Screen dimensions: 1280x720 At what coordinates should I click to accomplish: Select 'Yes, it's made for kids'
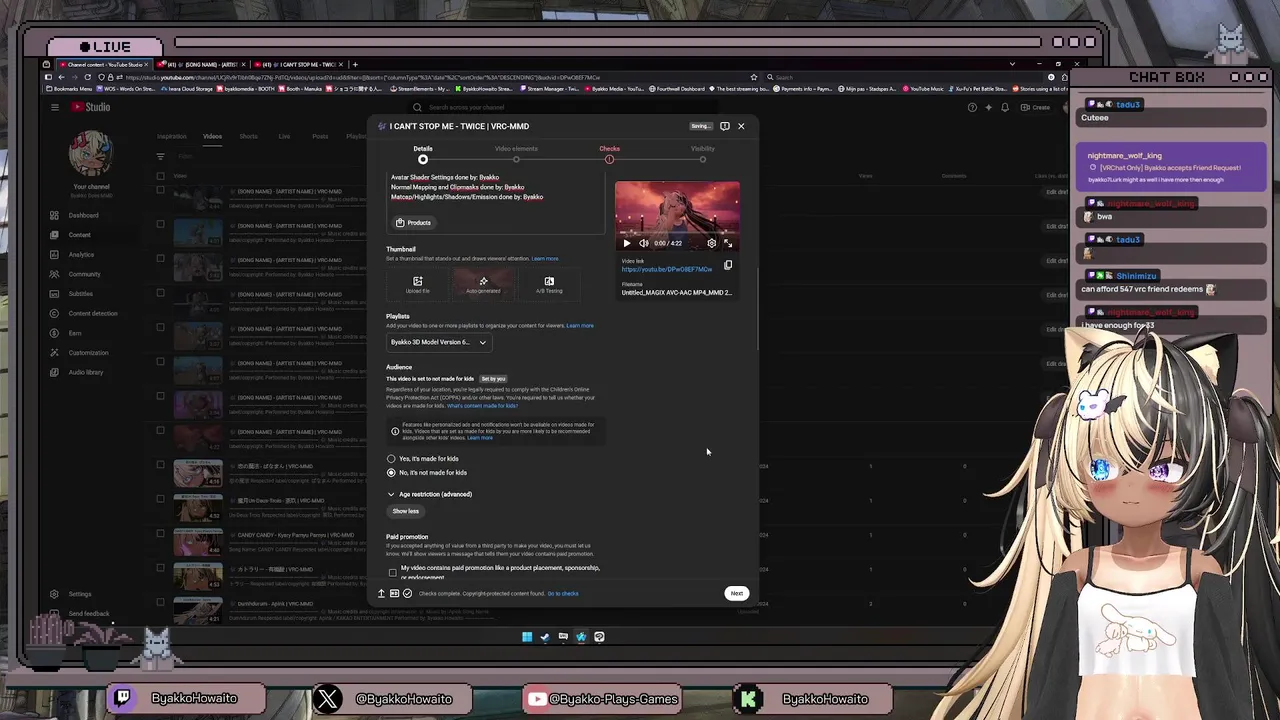coord(391,459)
